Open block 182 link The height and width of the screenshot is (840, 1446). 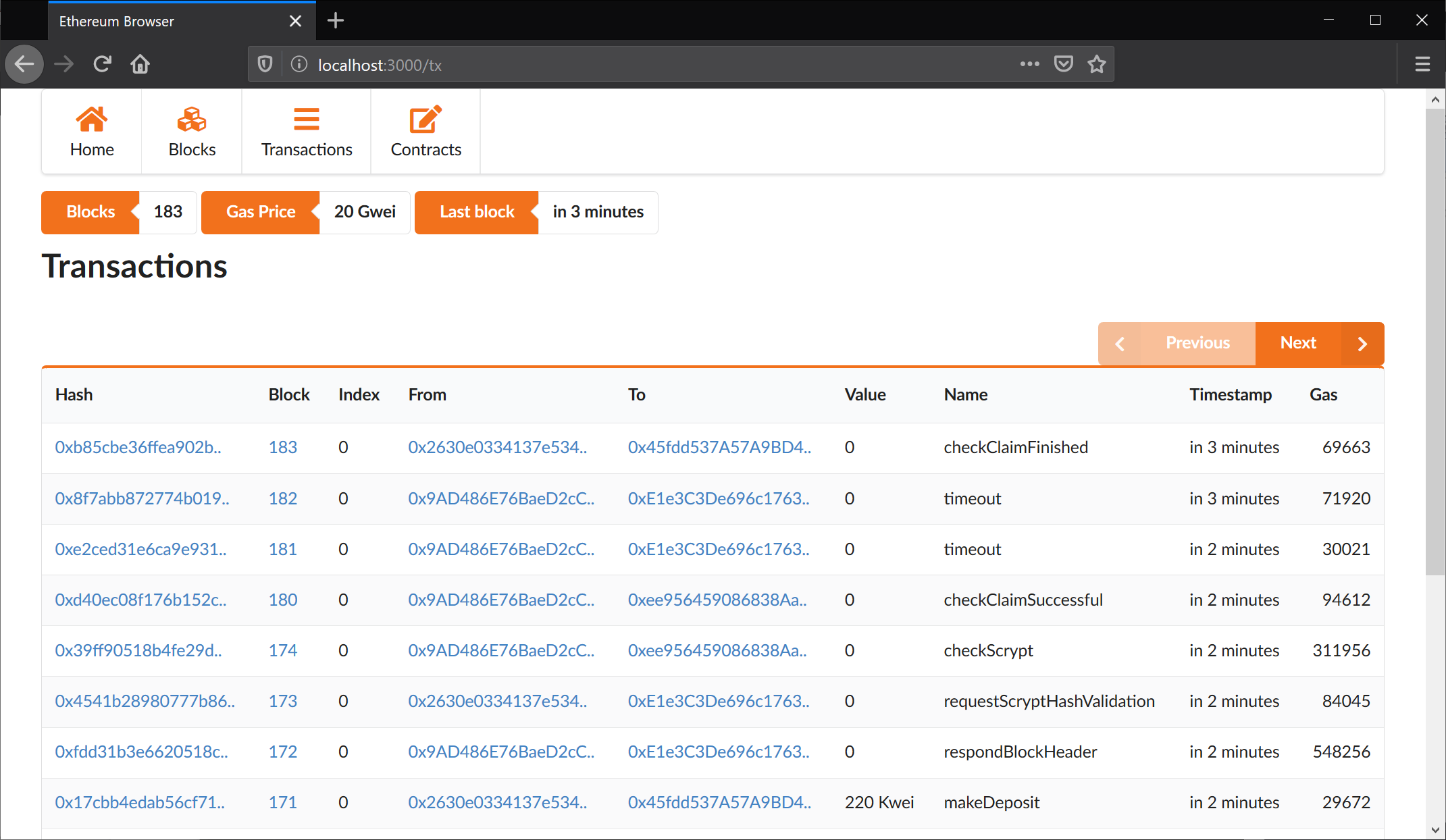pos(282,498)
